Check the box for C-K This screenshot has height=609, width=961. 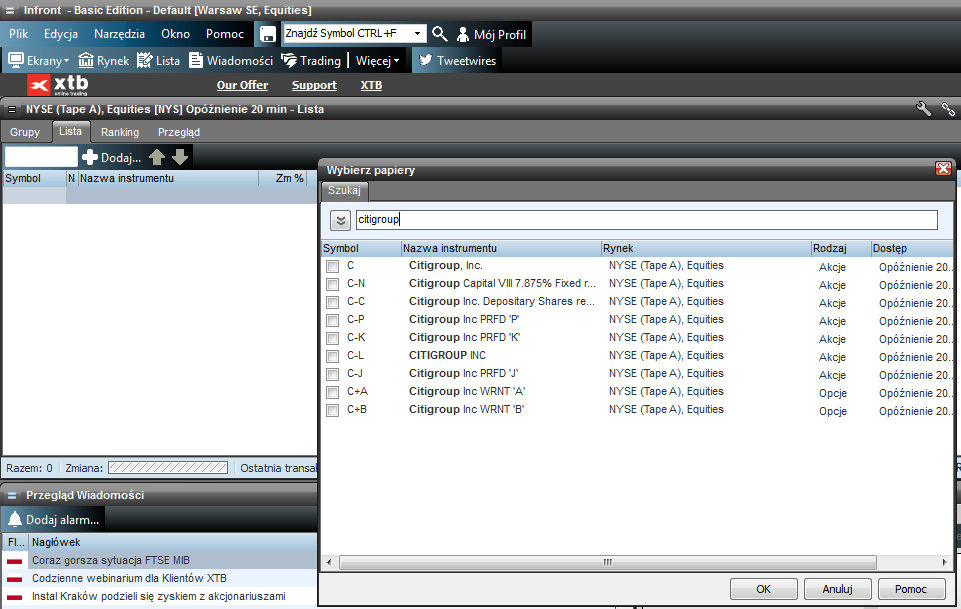(332, 338)
